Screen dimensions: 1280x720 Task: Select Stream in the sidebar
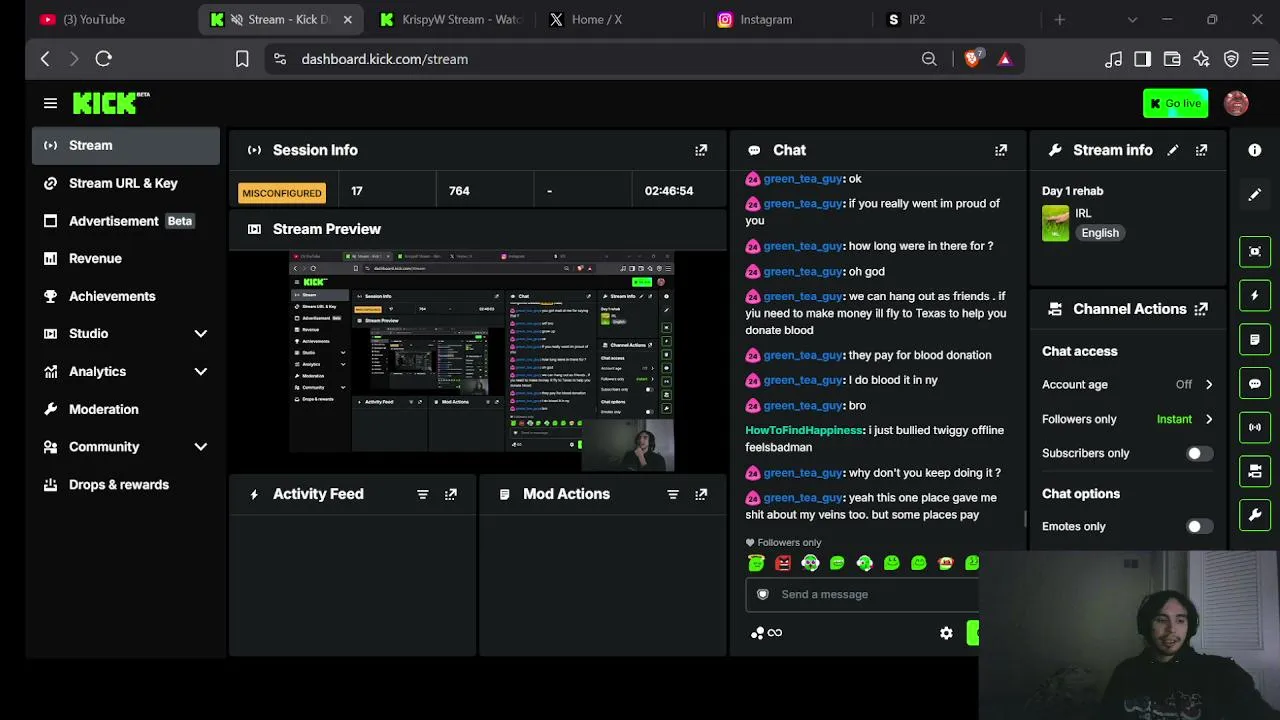pos(126,146)
